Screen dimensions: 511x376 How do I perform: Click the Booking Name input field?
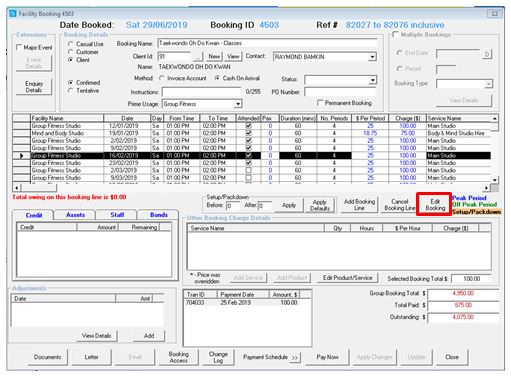coord(267,43)
